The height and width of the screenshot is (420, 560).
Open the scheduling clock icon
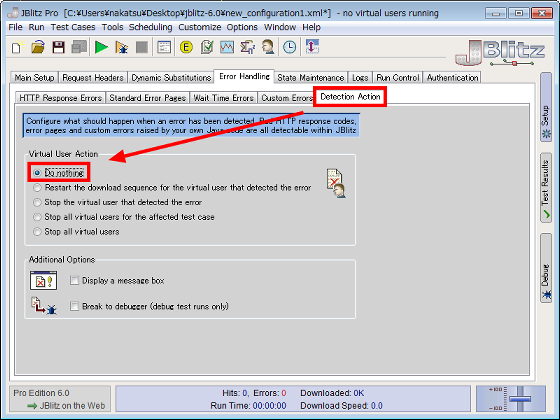tap(290, 47)
